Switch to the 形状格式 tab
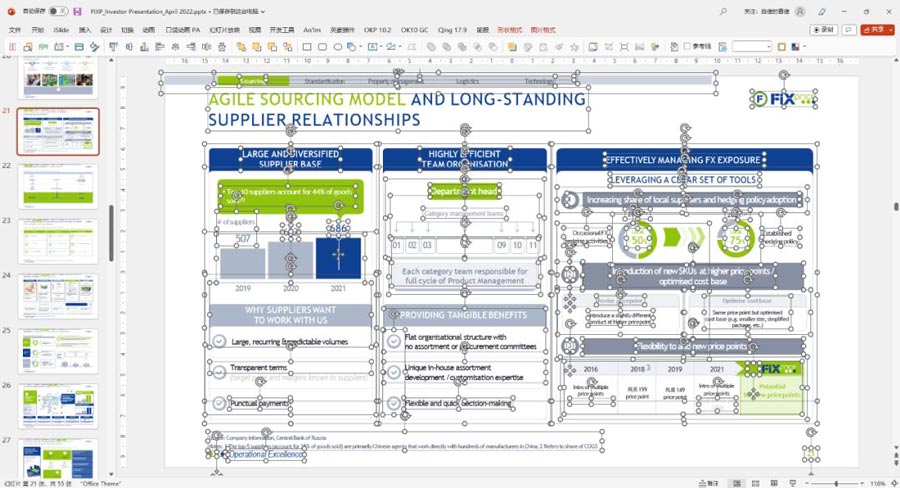Screen dimensions: 900x488 coord(509,30)
